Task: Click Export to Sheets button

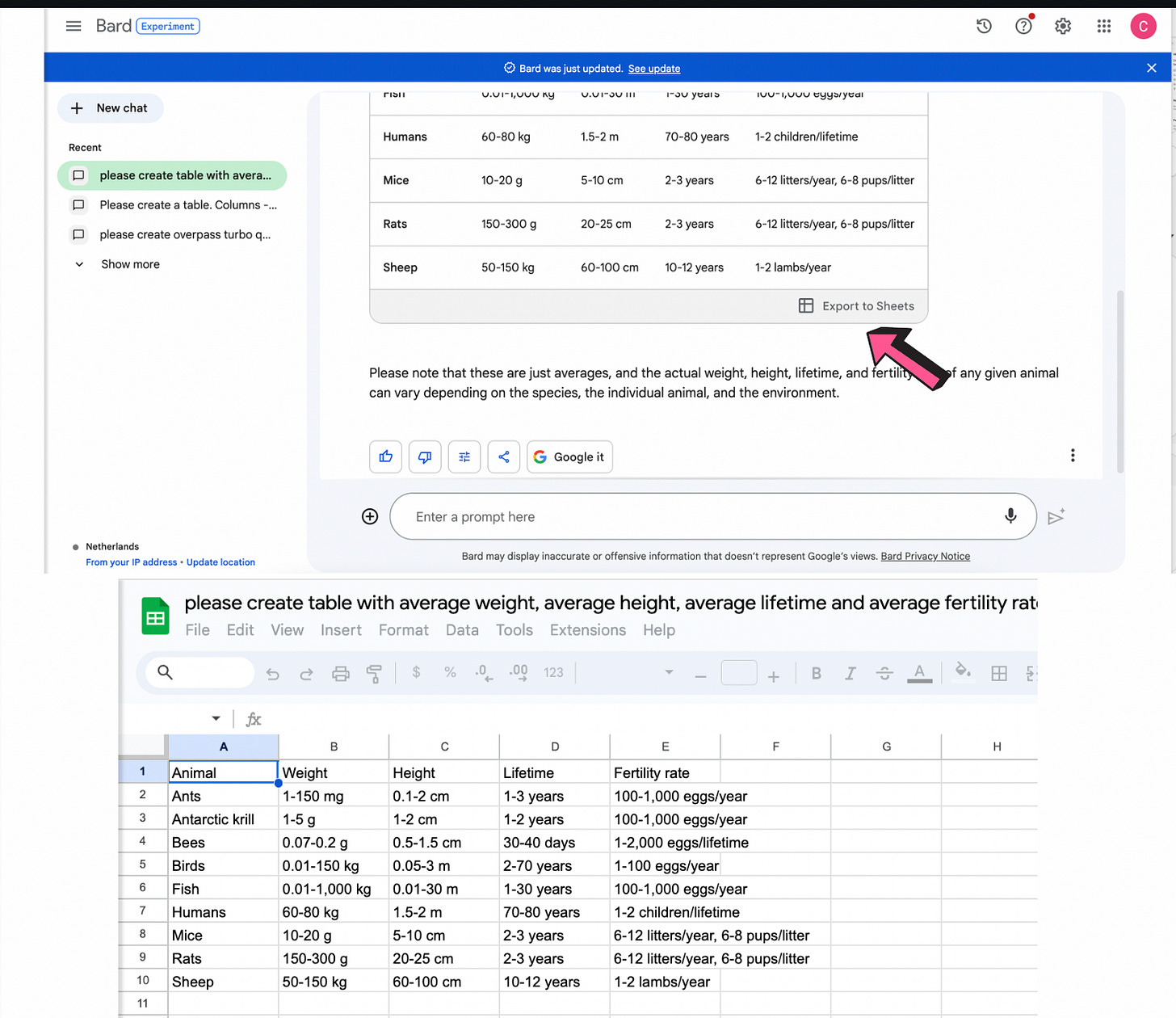Action: 857,306
